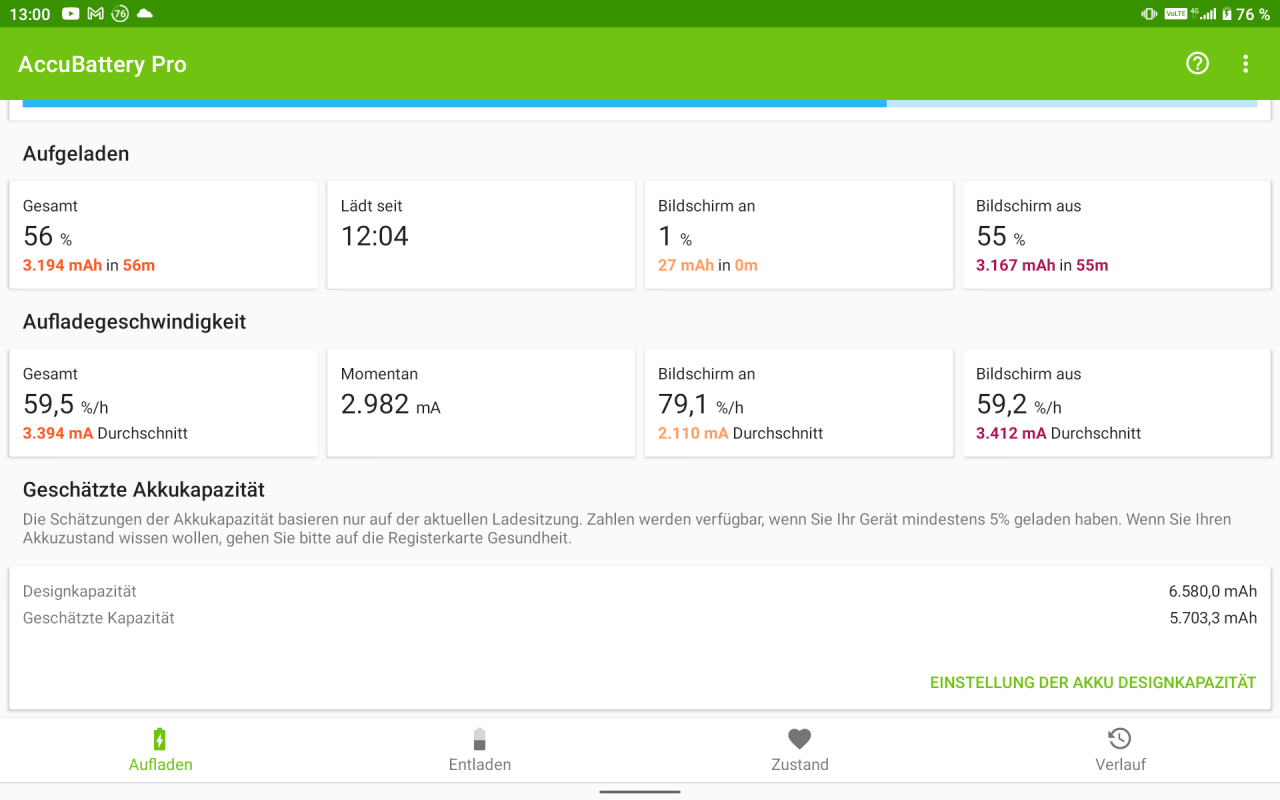Tap the YouTube notification icon in status bar

click(70, 14)
